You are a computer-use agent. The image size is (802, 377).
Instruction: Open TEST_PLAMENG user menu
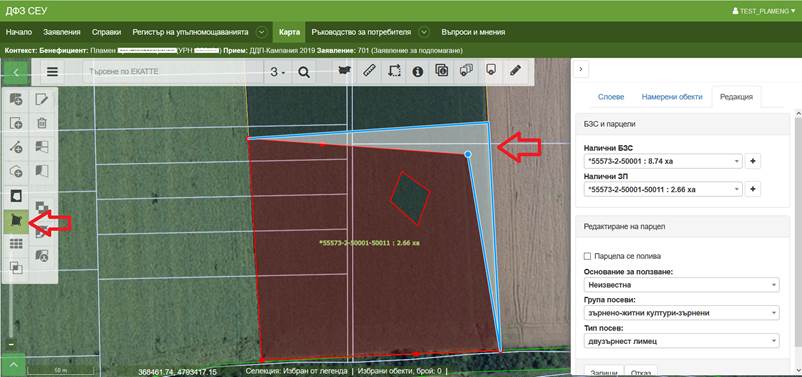coord(764,10)
